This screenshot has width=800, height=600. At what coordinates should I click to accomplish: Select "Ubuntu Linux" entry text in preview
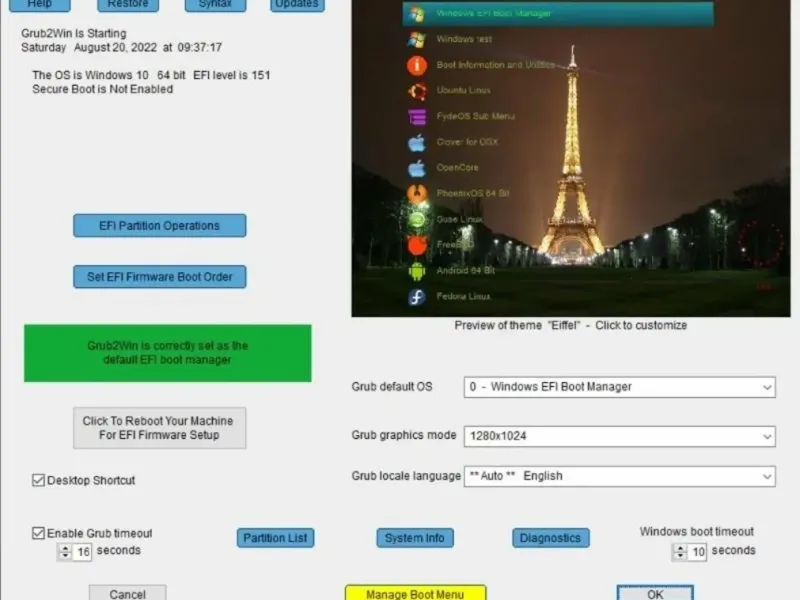[x=463, y=91]
